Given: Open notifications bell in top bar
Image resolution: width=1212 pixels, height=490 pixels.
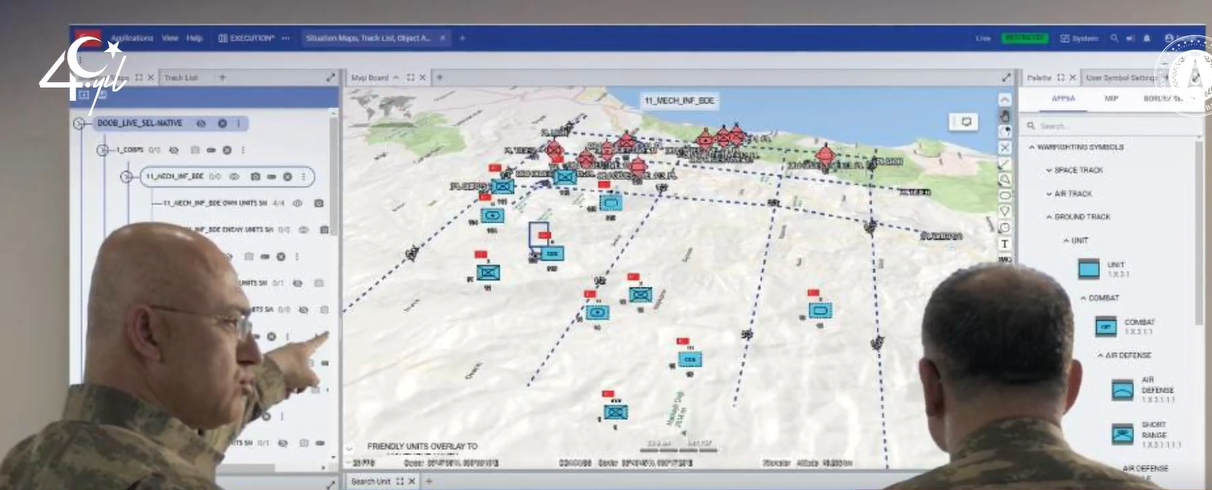Looking at the screenshot, I should [x=1146, y=38].
